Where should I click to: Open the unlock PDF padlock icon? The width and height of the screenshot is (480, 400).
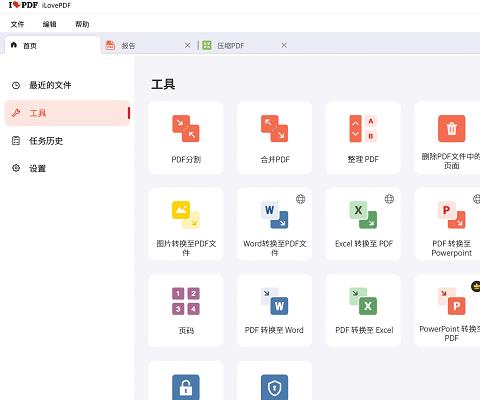[186, 387]
